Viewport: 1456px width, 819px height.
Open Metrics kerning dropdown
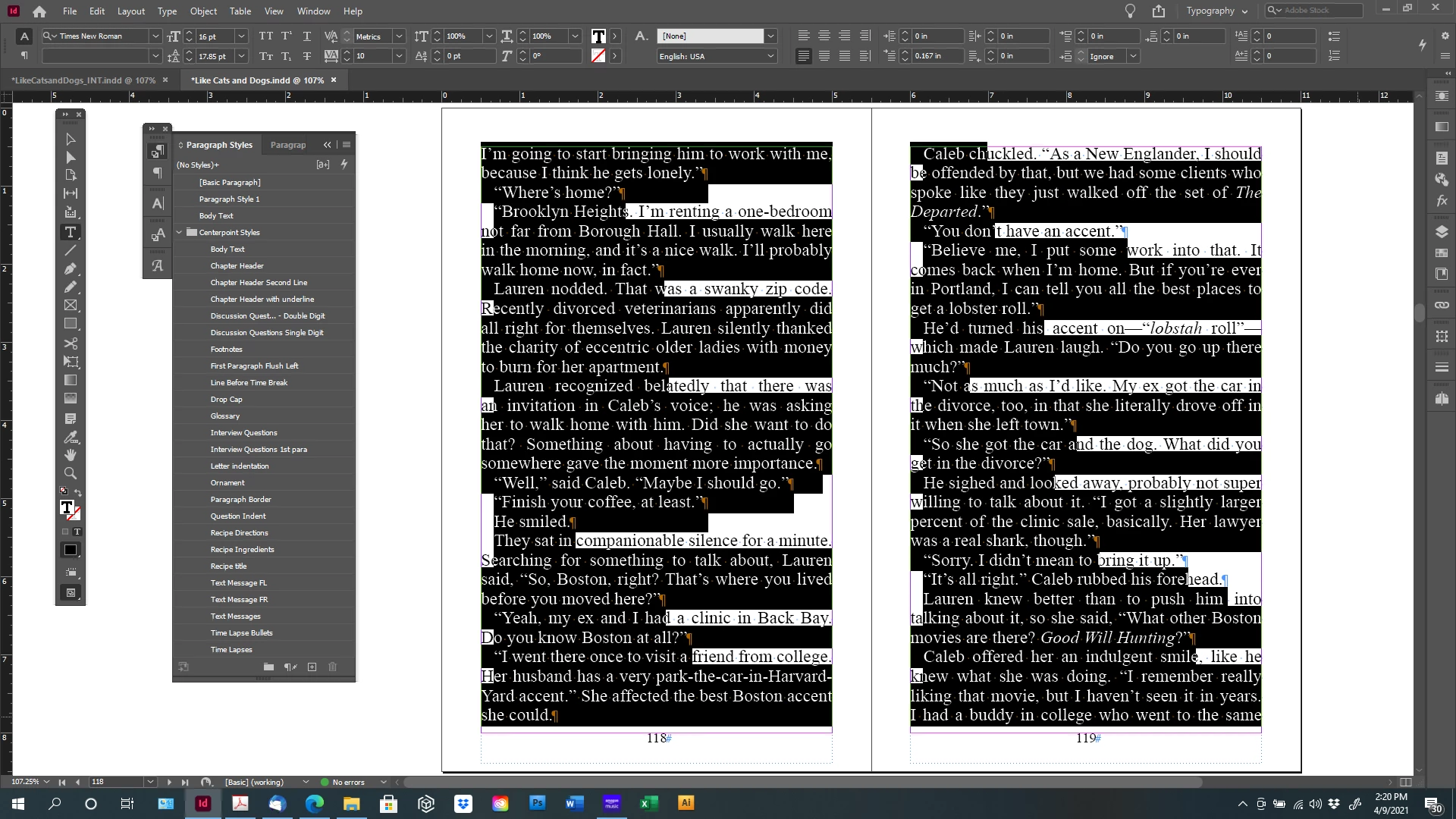(399, 36)
